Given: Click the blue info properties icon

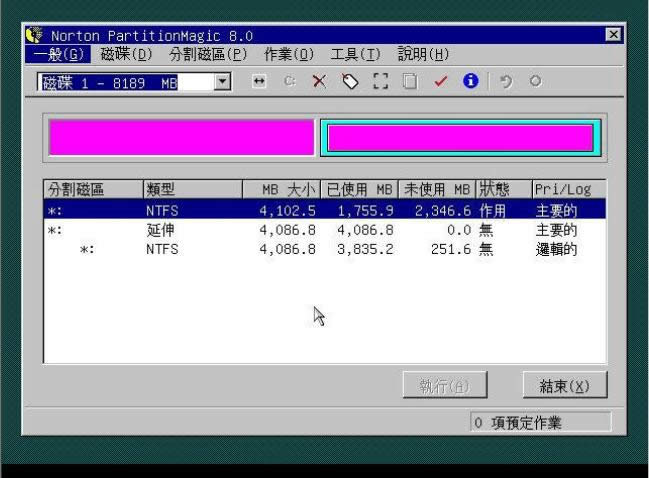Looking at the screenshot, I should [x=470, y=82].
